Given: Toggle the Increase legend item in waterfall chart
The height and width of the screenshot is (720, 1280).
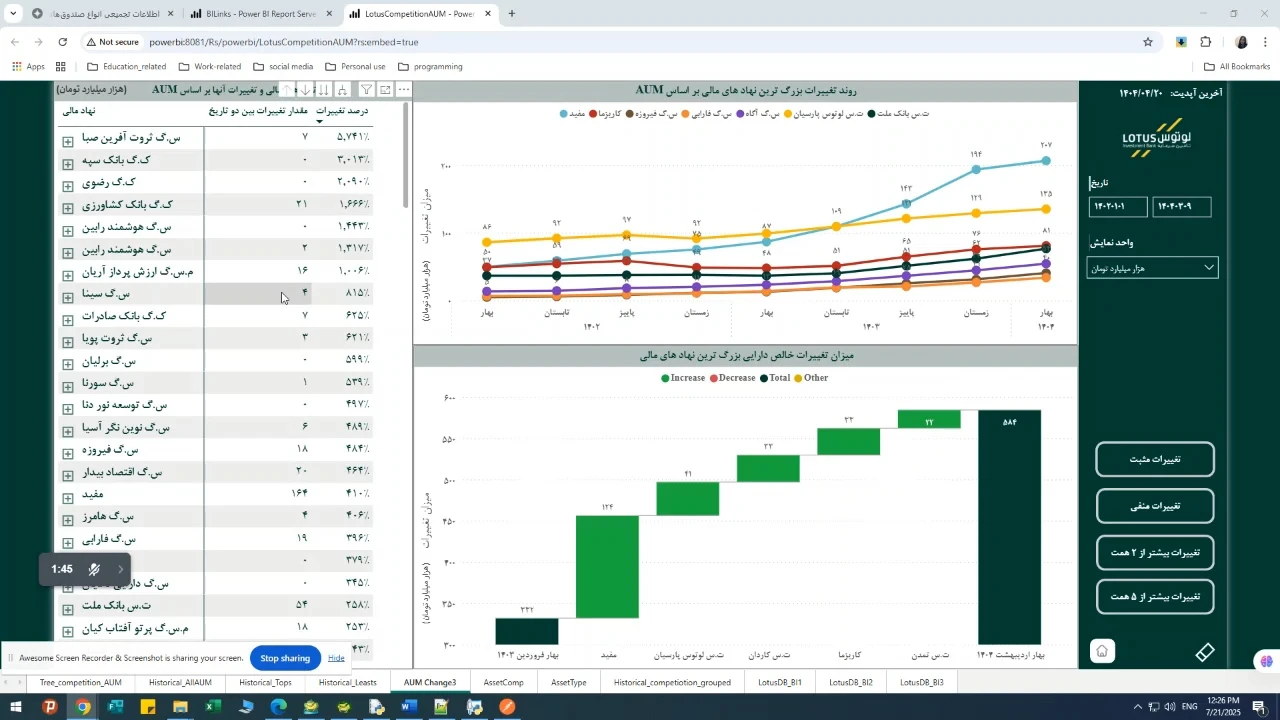Looking at the screenshot, I should pos(682,378).
